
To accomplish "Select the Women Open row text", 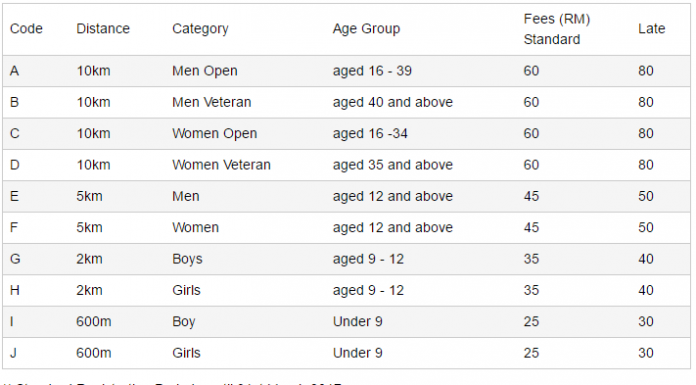I will pyautogui.click(x=214, y=134).
